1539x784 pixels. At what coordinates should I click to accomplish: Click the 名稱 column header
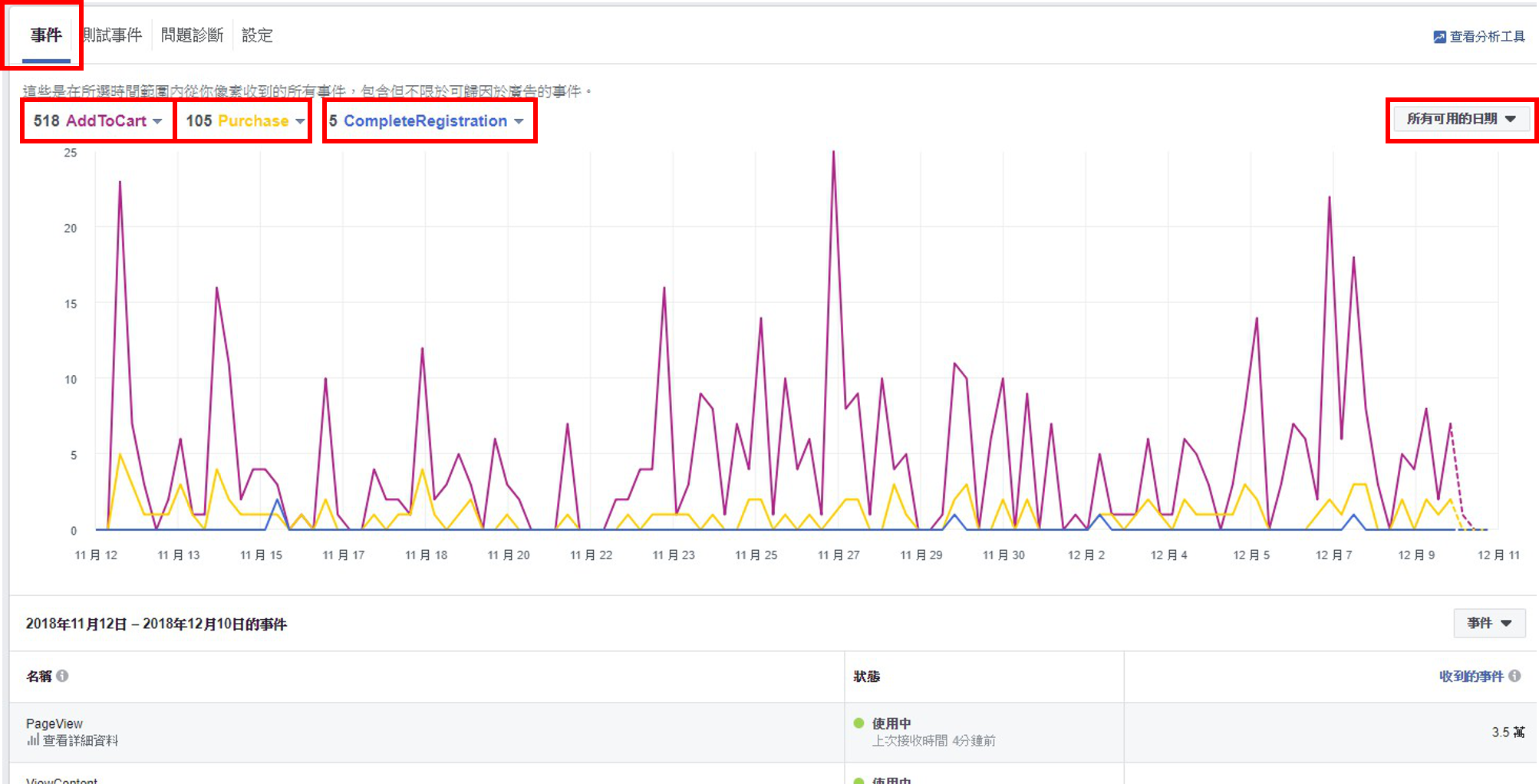pyautogui.click(x=39, y=676)
